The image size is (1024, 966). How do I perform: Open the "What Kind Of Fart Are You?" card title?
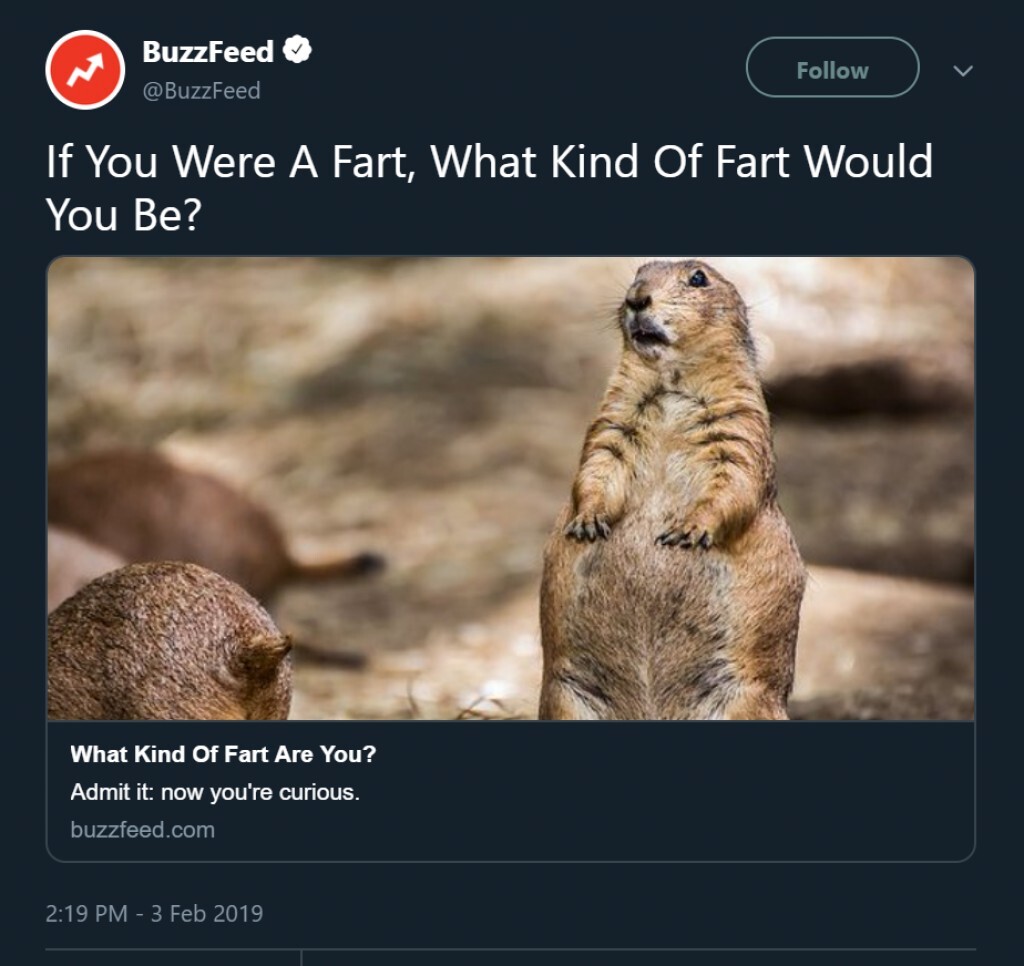(x=223, y=754)
